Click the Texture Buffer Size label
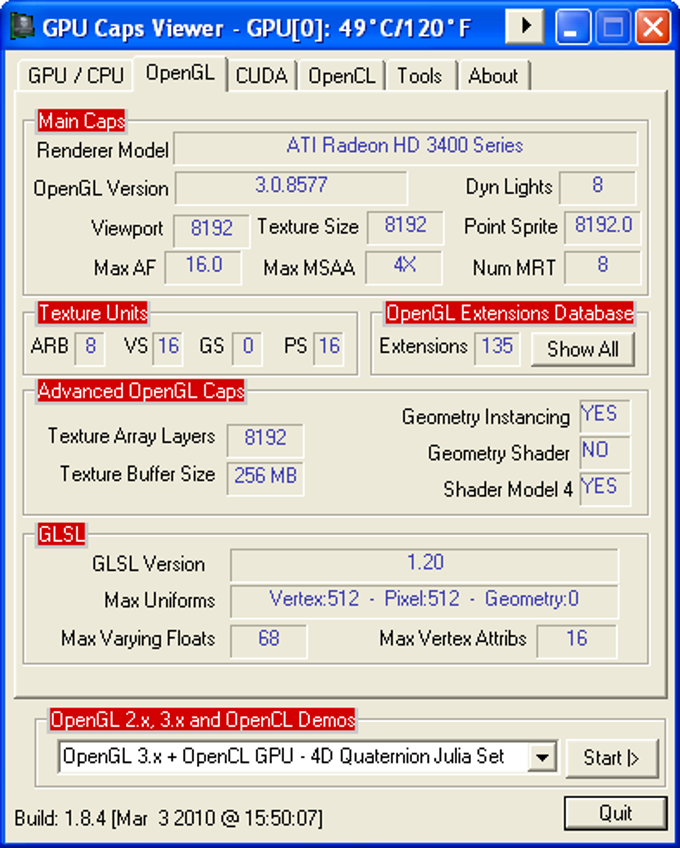 click(x=137, y=474)
